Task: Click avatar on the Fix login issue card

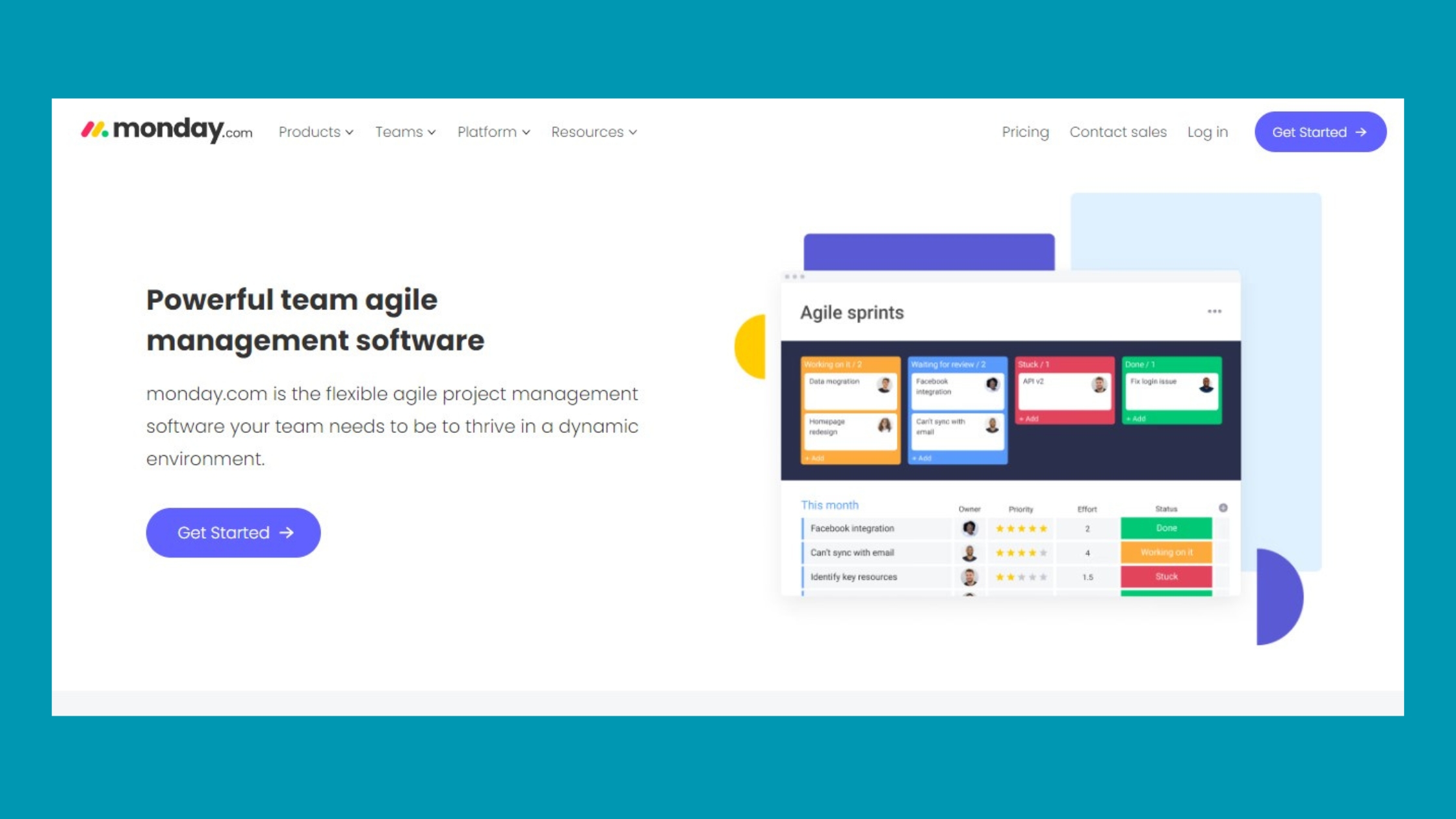Action: click(1206, 385)
